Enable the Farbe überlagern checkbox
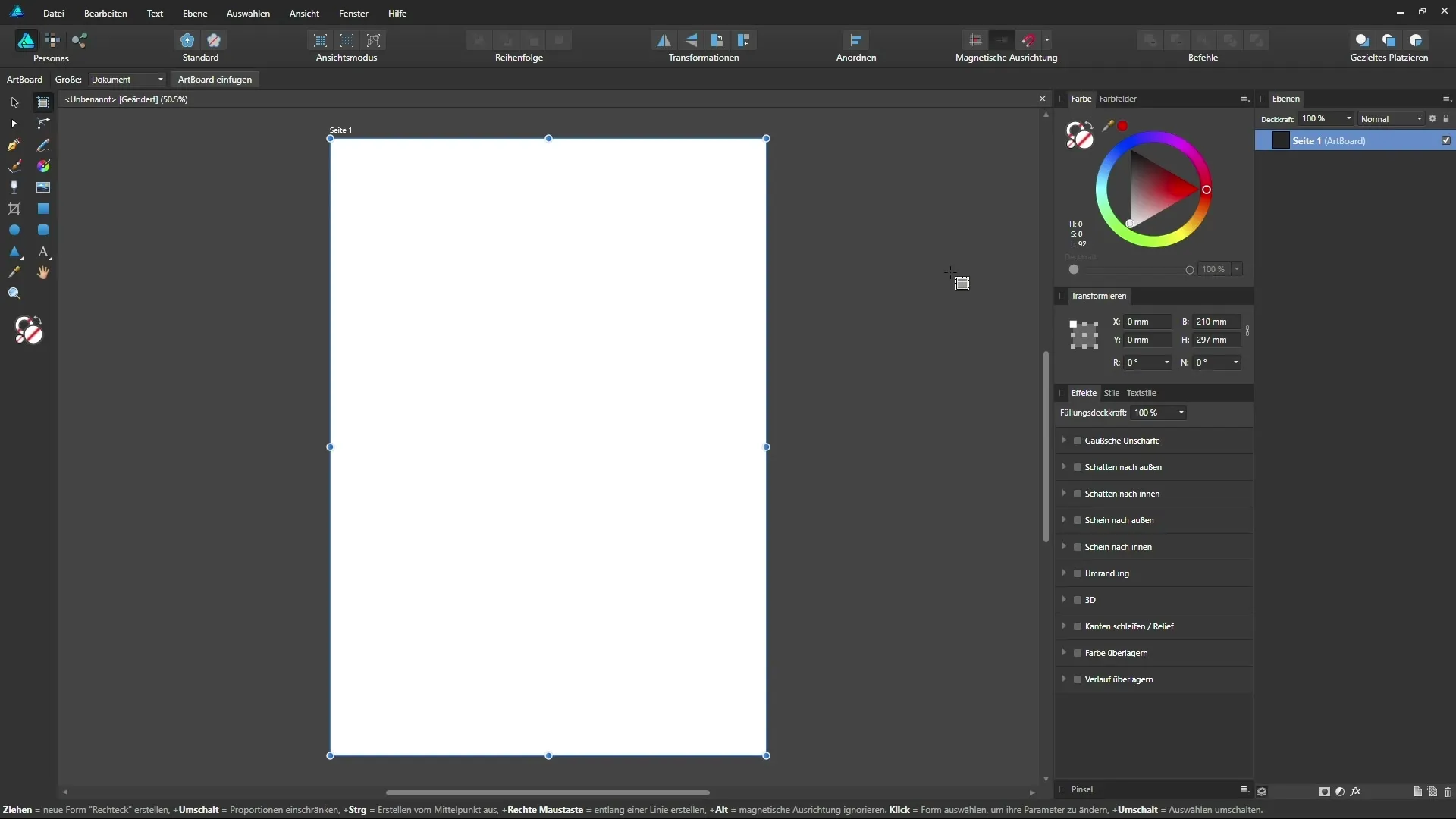The image size is (1456, 819). tap(1078, 653)
